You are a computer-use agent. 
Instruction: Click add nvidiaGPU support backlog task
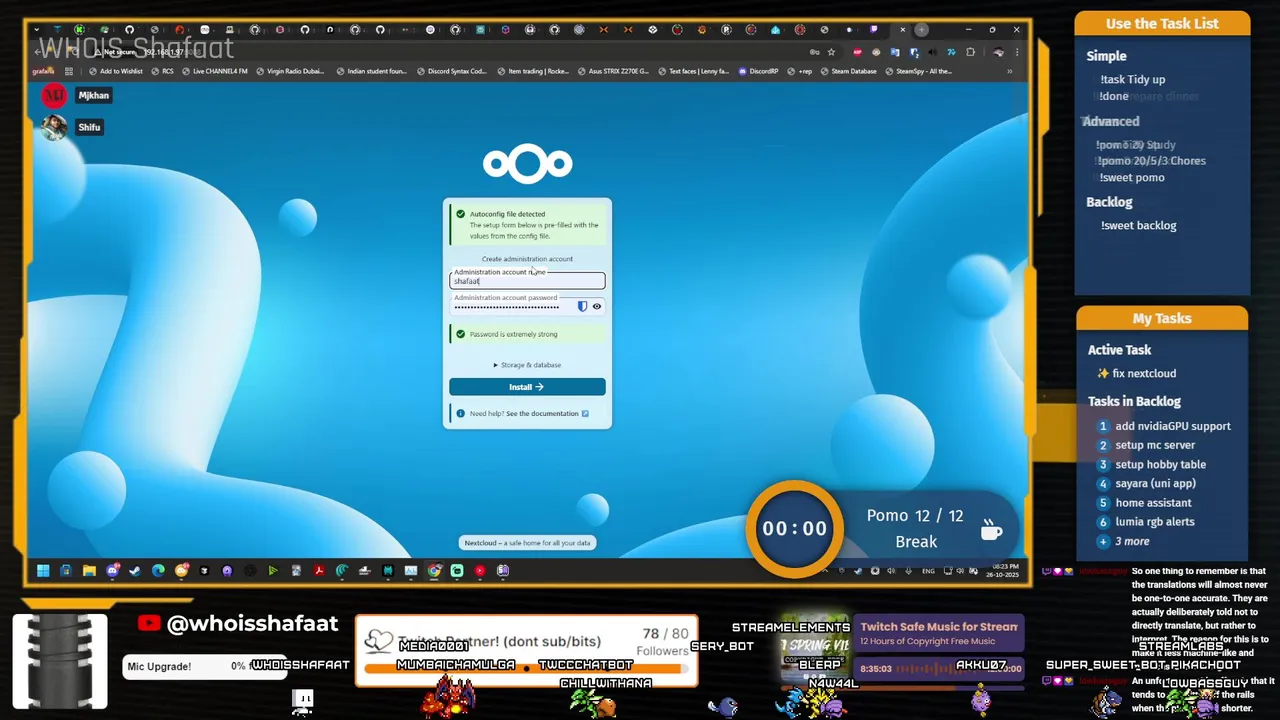[1172, 426]
